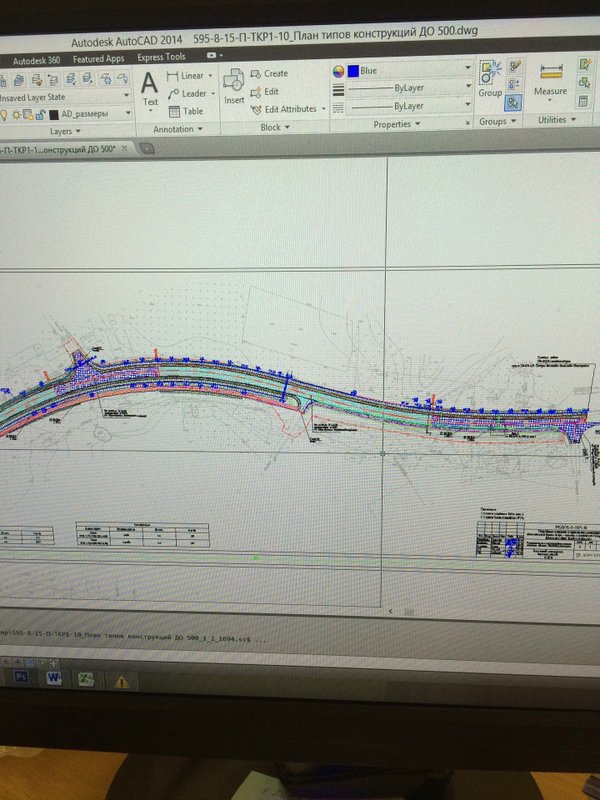The width and height of the screenshot is (600, 800).
Task: Select the Measure utility tool
Action: tap(551, 81)
